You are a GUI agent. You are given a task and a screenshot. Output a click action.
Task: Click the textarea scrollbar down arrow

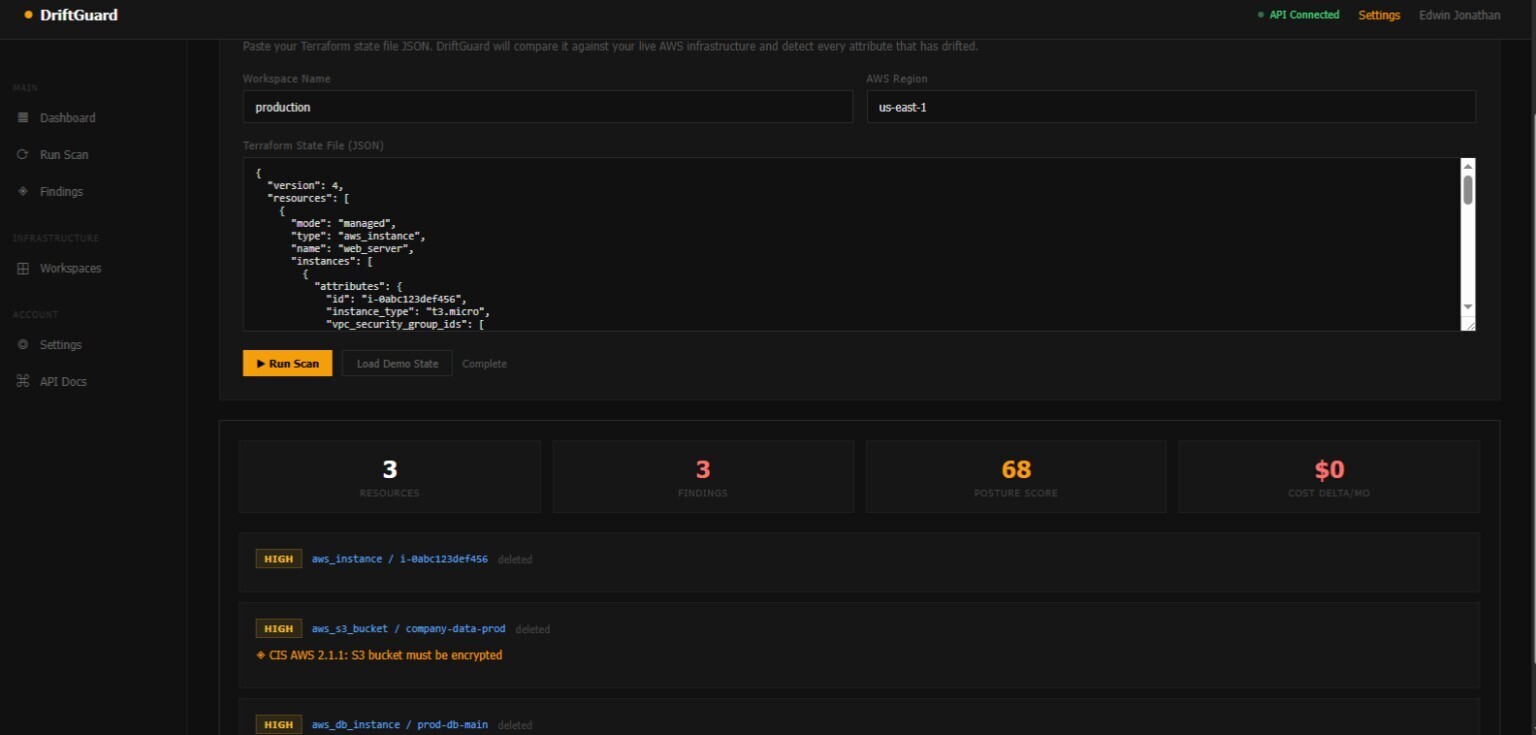[1468, 306]
